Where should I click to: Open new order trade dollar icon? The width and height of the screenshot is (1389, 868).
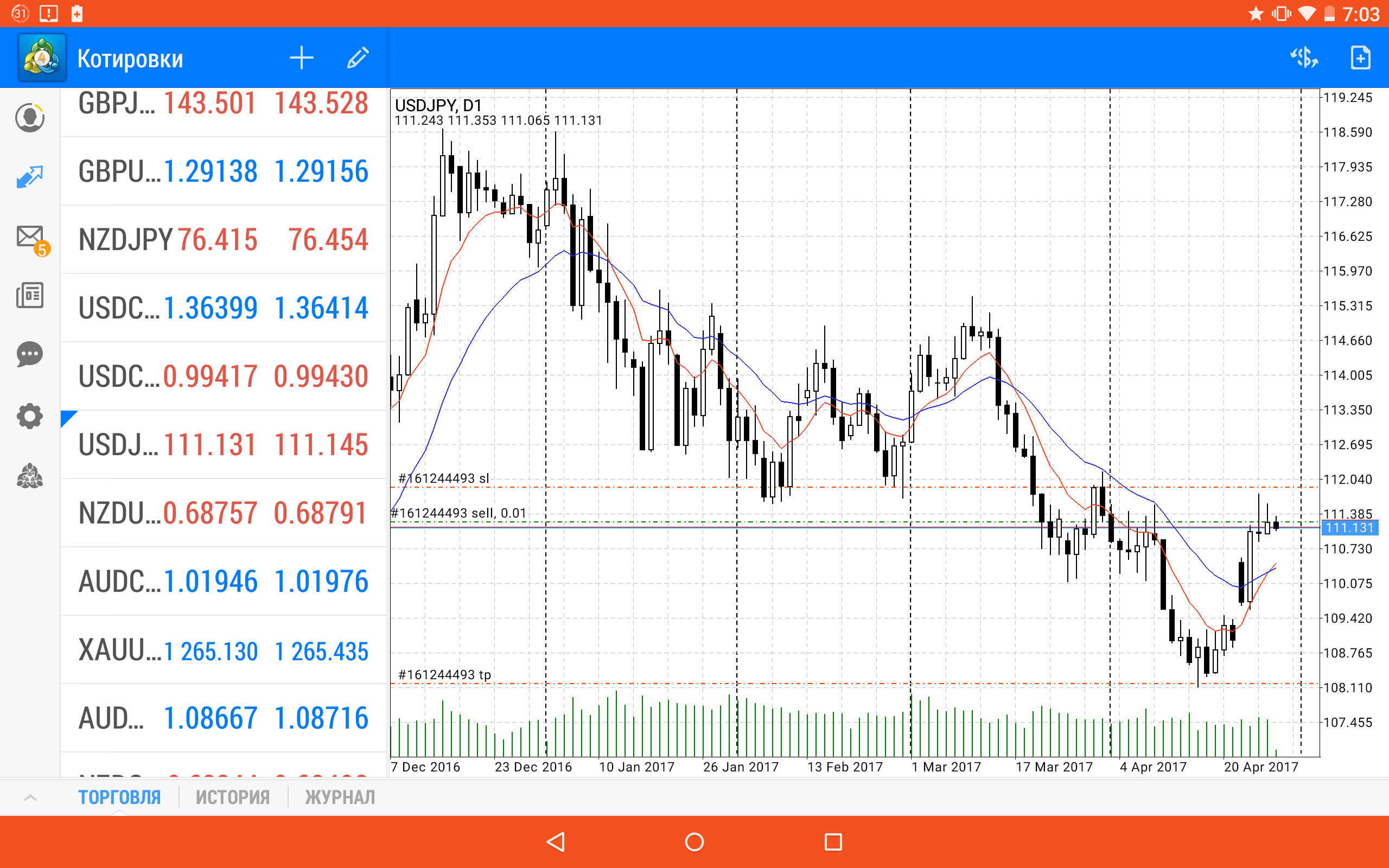(x=1304, y=58)
